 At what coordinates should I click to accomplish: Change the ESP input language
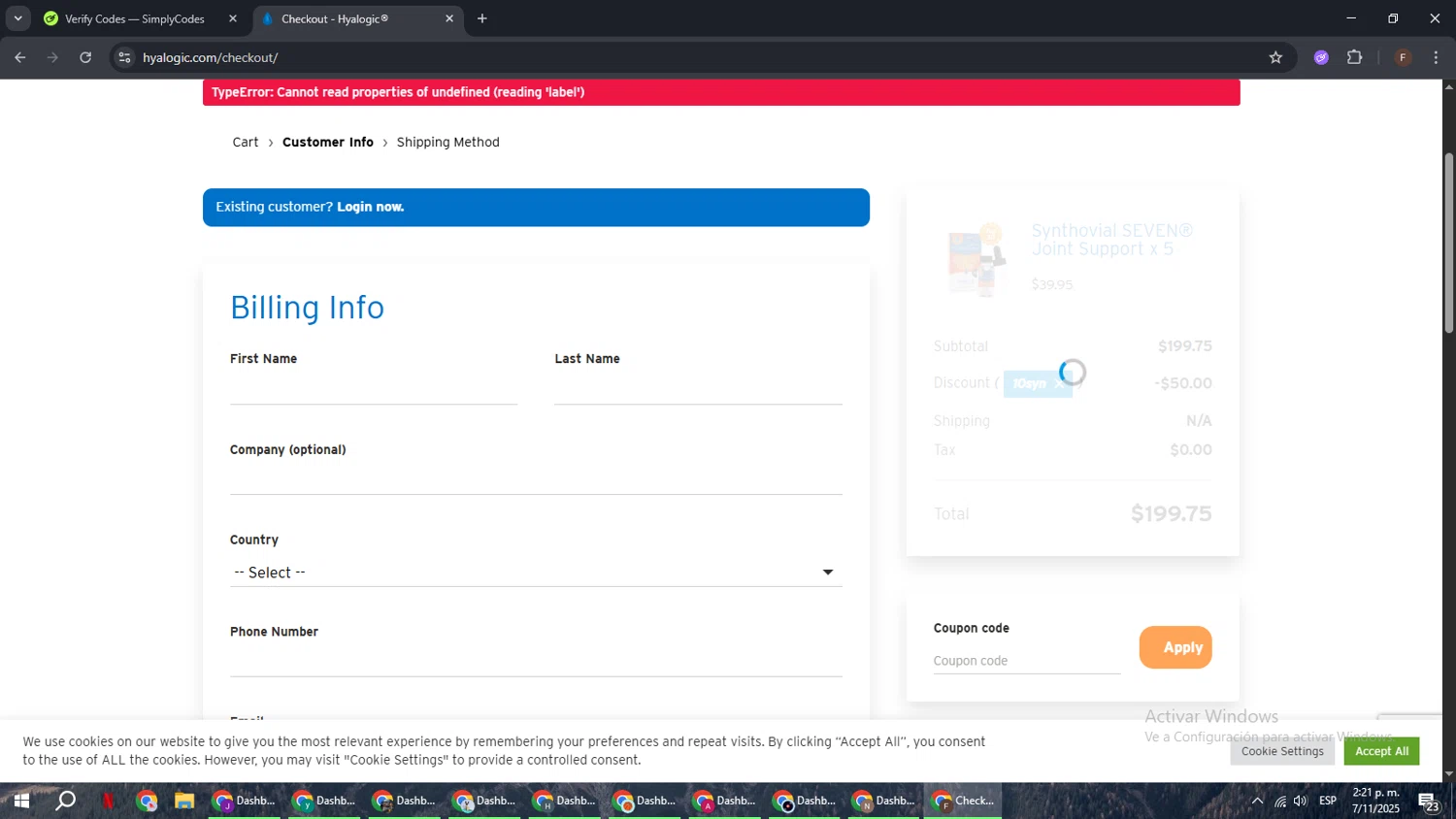(x=1328, y=801)
